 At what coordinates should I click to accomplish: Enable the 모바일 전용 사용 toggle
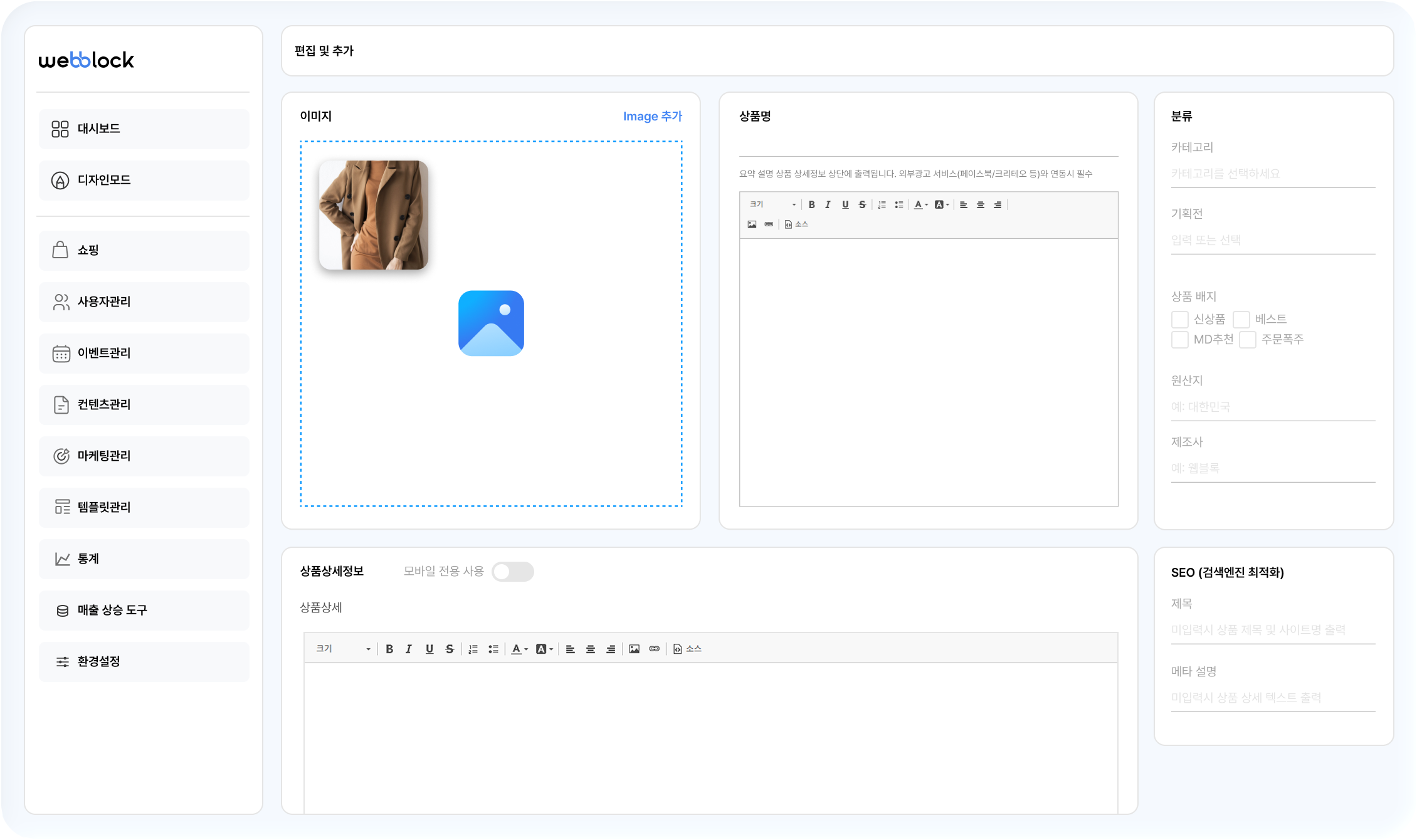[x=513, y=572]
